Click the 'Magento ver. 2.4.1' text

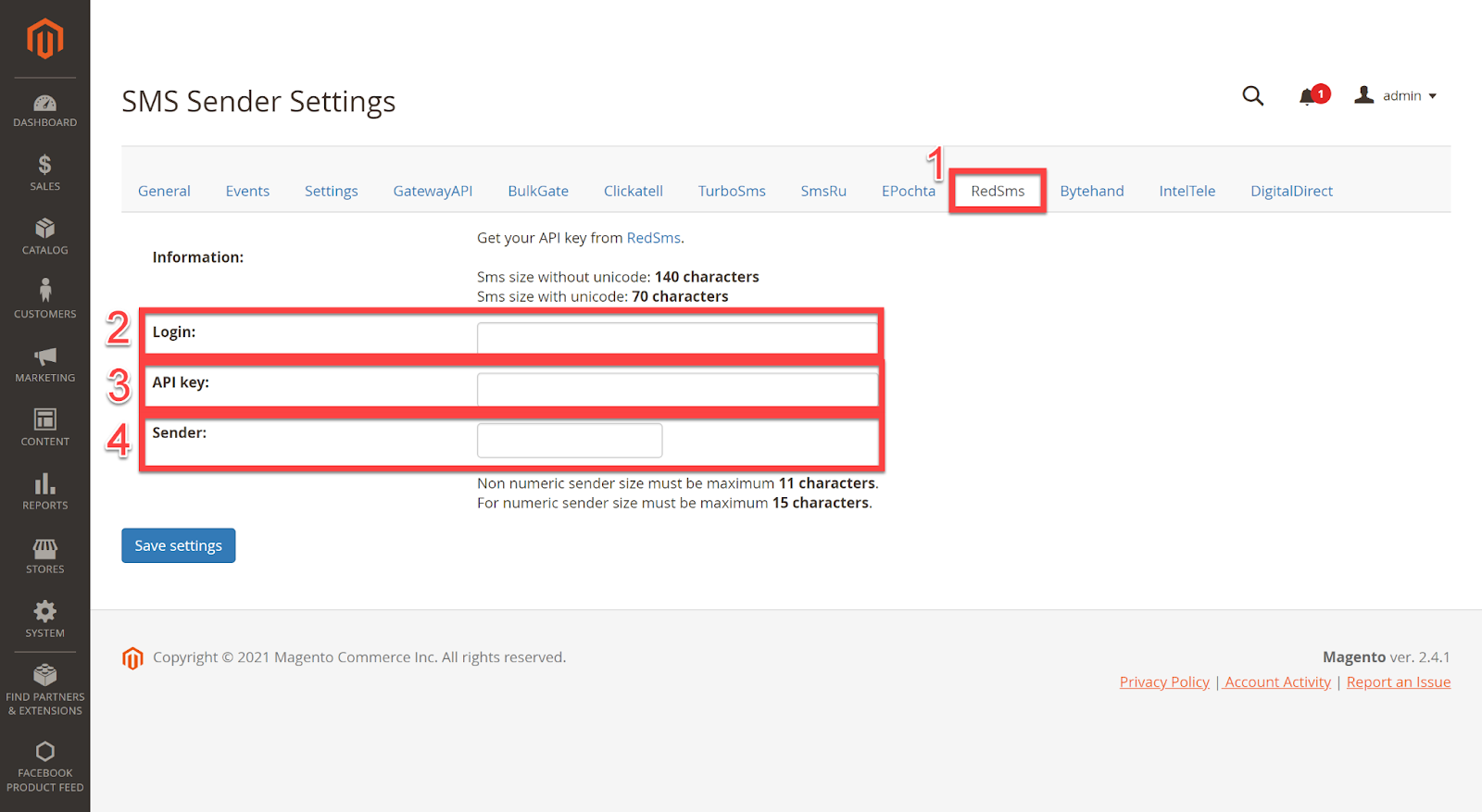point(1386,657)
